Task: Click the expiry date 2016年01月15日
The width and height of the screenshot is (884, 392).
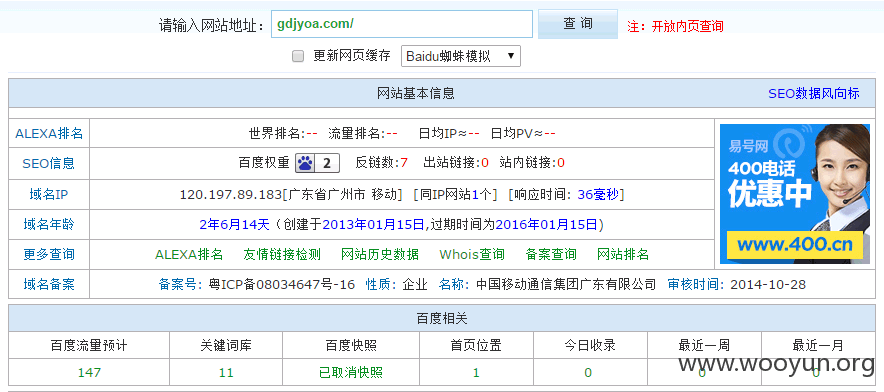Action: (x=546, y=225)
